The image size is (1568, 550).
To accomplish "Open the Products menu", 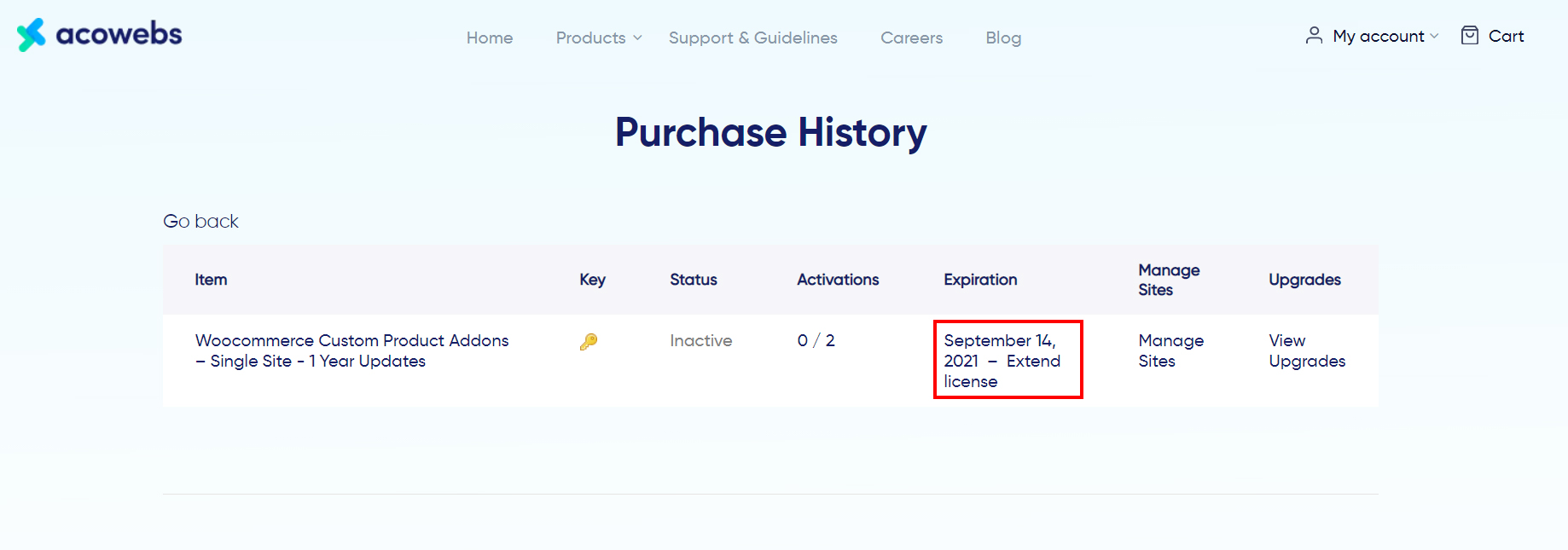I will pyautogui.click(x=590, y=38).
